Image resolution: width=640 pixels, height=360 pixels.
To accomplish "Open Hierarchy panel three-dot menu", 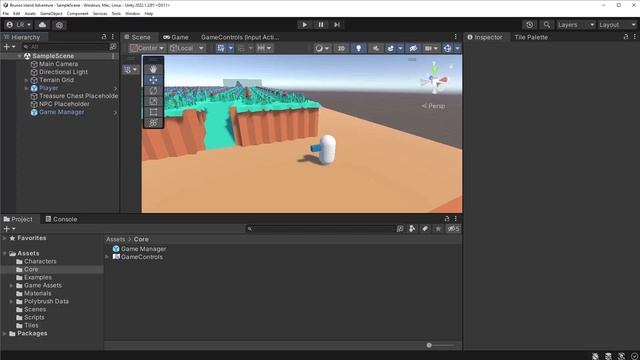I will coord(113,37).
